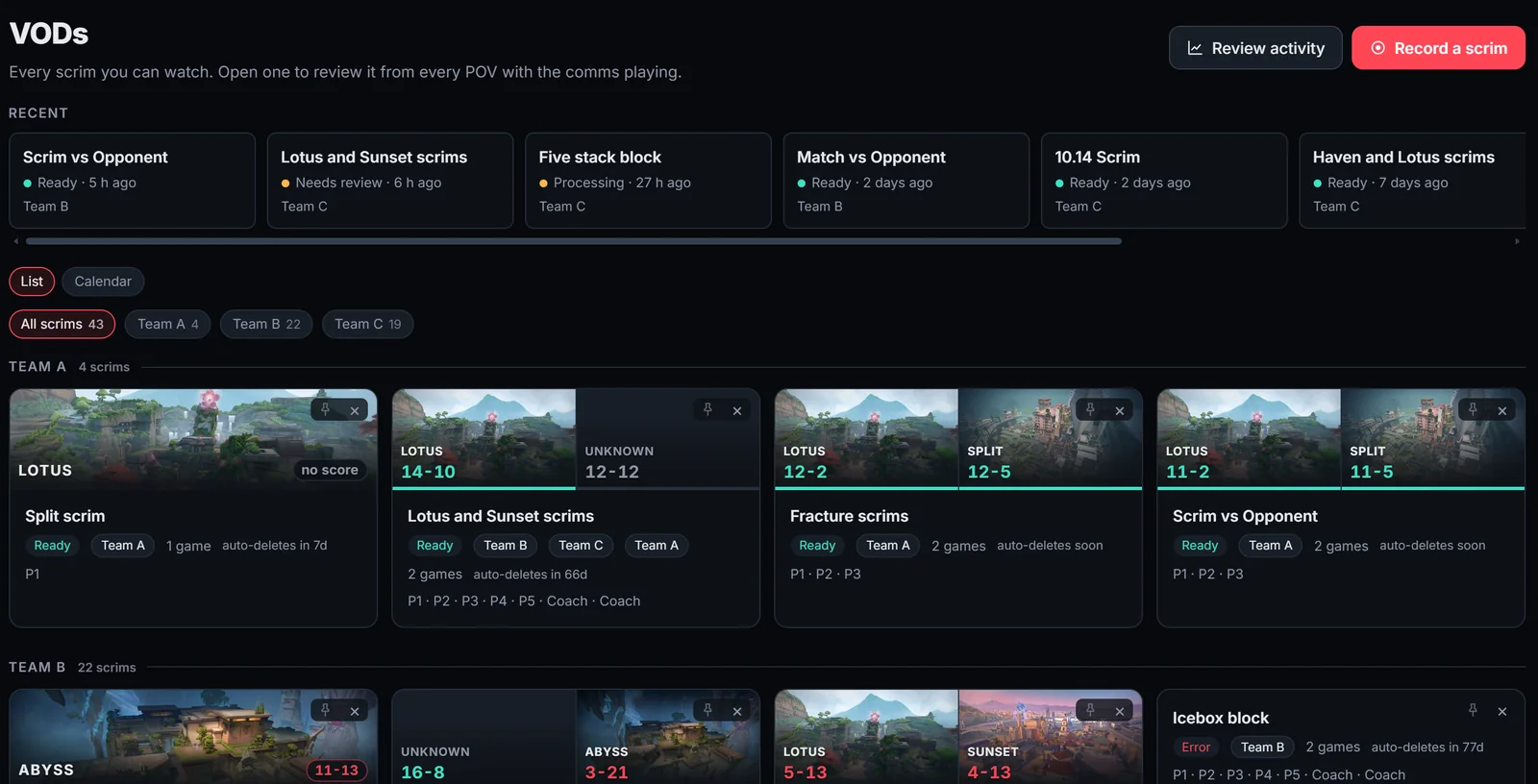Screen dimensions: 1538x784
Task: Open the Split scrim Lotus thumbnail
Action: (x=193, y=440)
